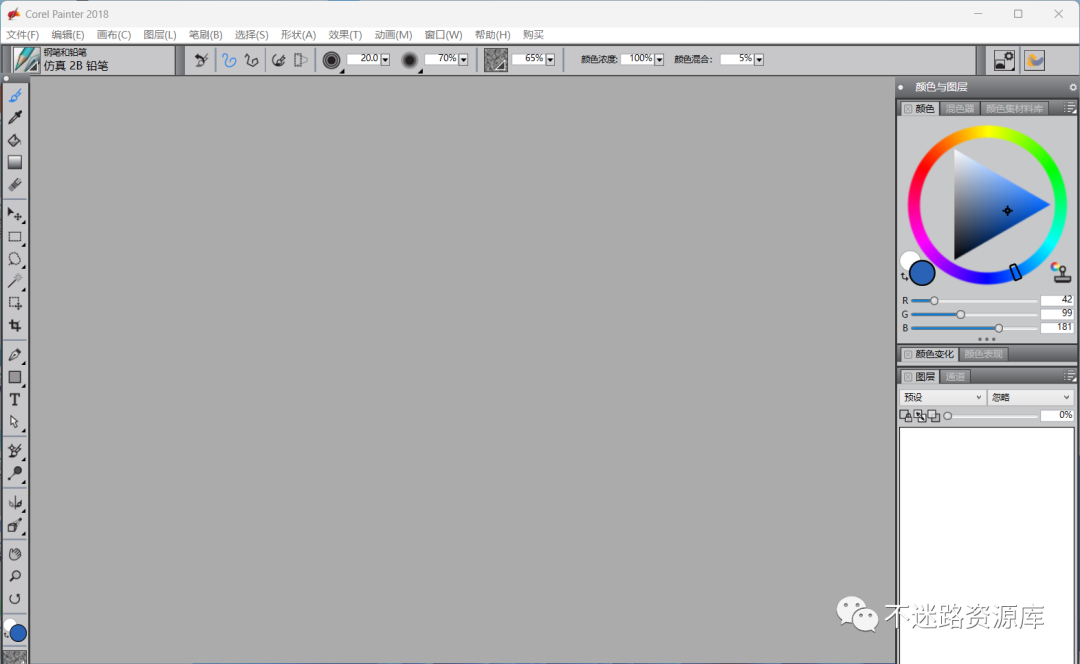Toggle pick up underlying color
The image size is (1080, 664).
(x=920, y=415)
